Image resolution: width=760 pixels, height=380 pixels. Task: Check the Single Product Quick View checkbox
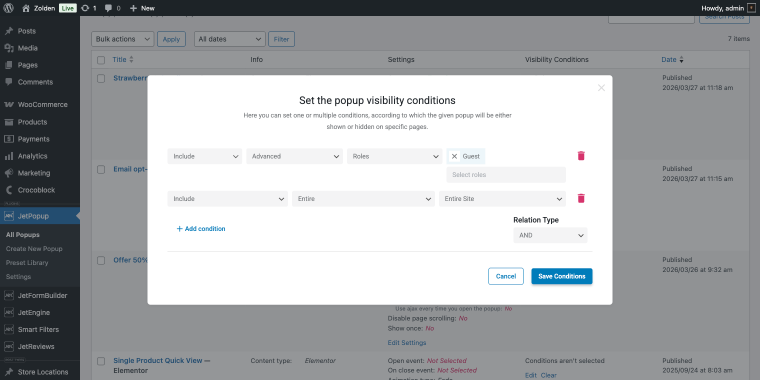(101, 361)
